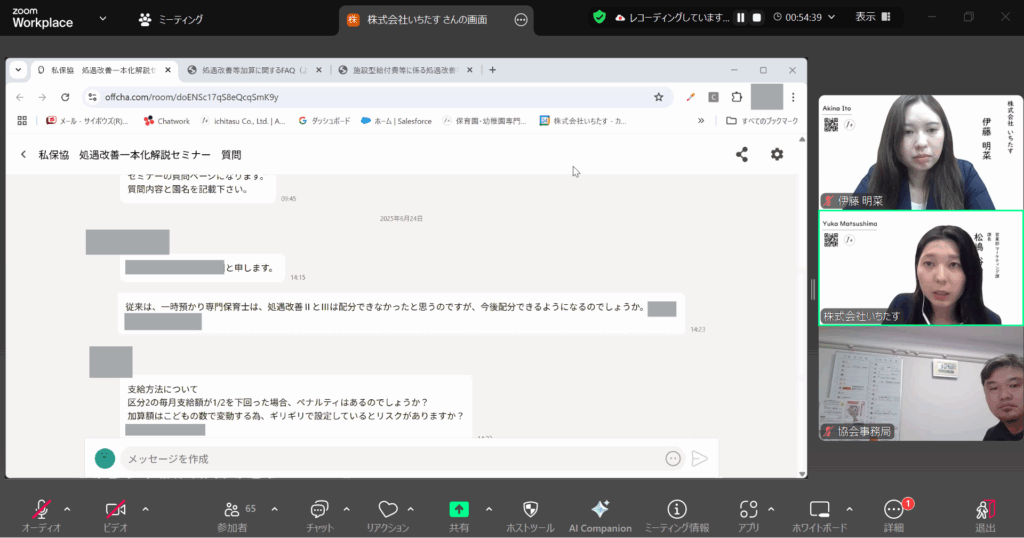Screen dimensions: 1024x538
Task: Select the 協会事務局 video thumbnail
Action: tap(920, 385)
